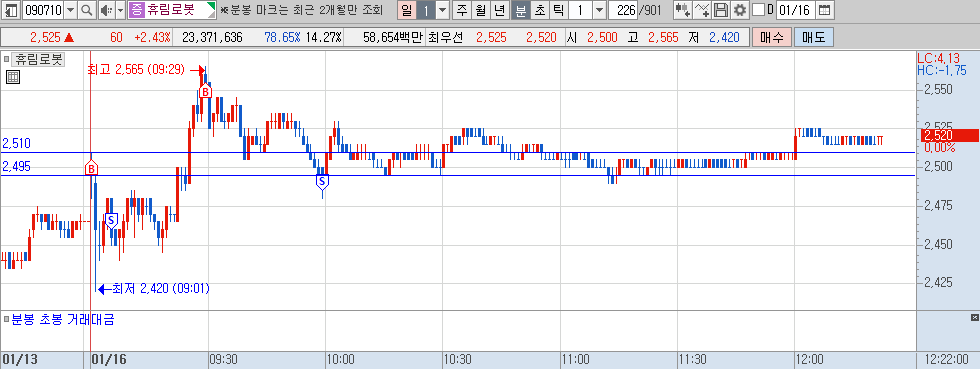This screenshot has height=369, width=980.
Task: Click the speaker sound alert icon
Action: tap(105, 10)
